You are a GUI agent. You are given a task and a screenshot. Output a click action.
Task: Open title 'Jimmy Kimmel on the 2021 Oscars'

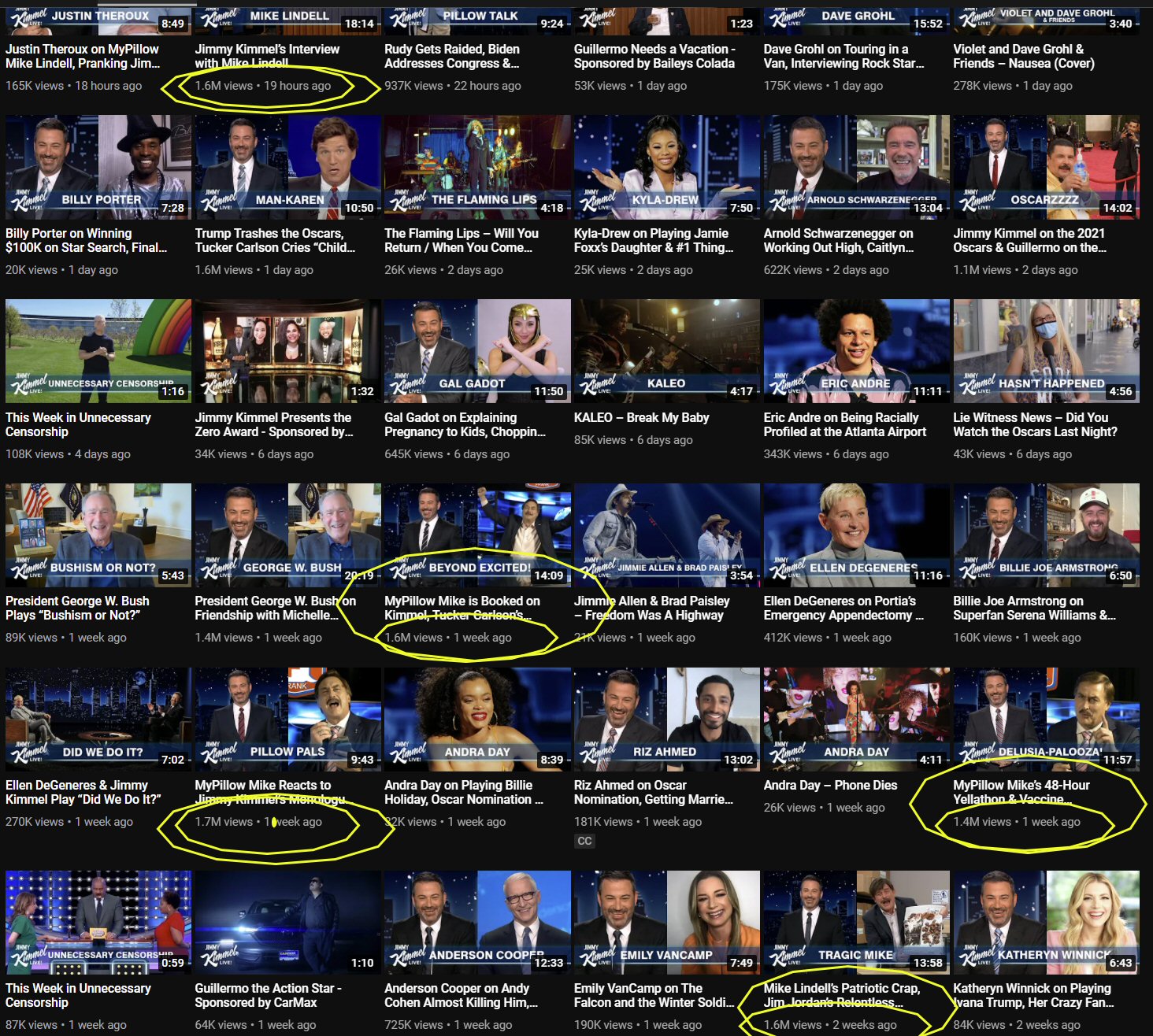[1030, 240]
